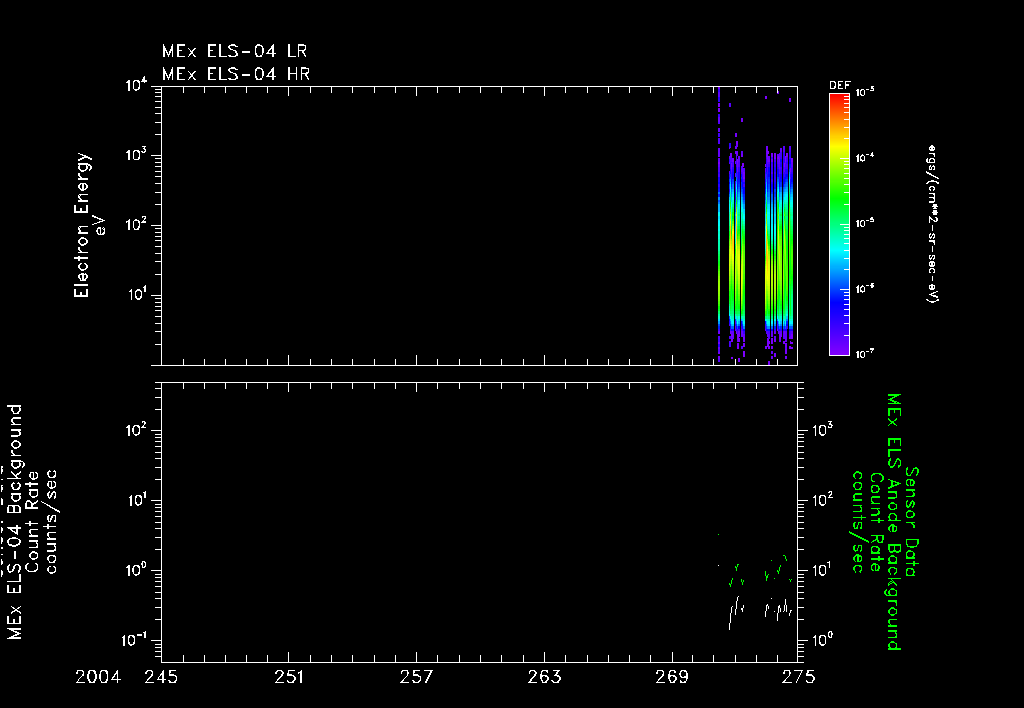
Task: Click the '10^-7' color bar bottom label
Action: click(x=865, y=354)
